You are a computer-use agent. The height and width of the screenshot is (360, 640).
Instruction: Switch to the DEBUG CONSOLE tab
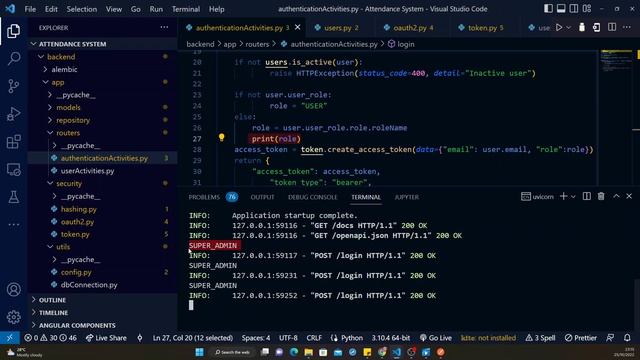pyautogui.click(x=313, y=197)
